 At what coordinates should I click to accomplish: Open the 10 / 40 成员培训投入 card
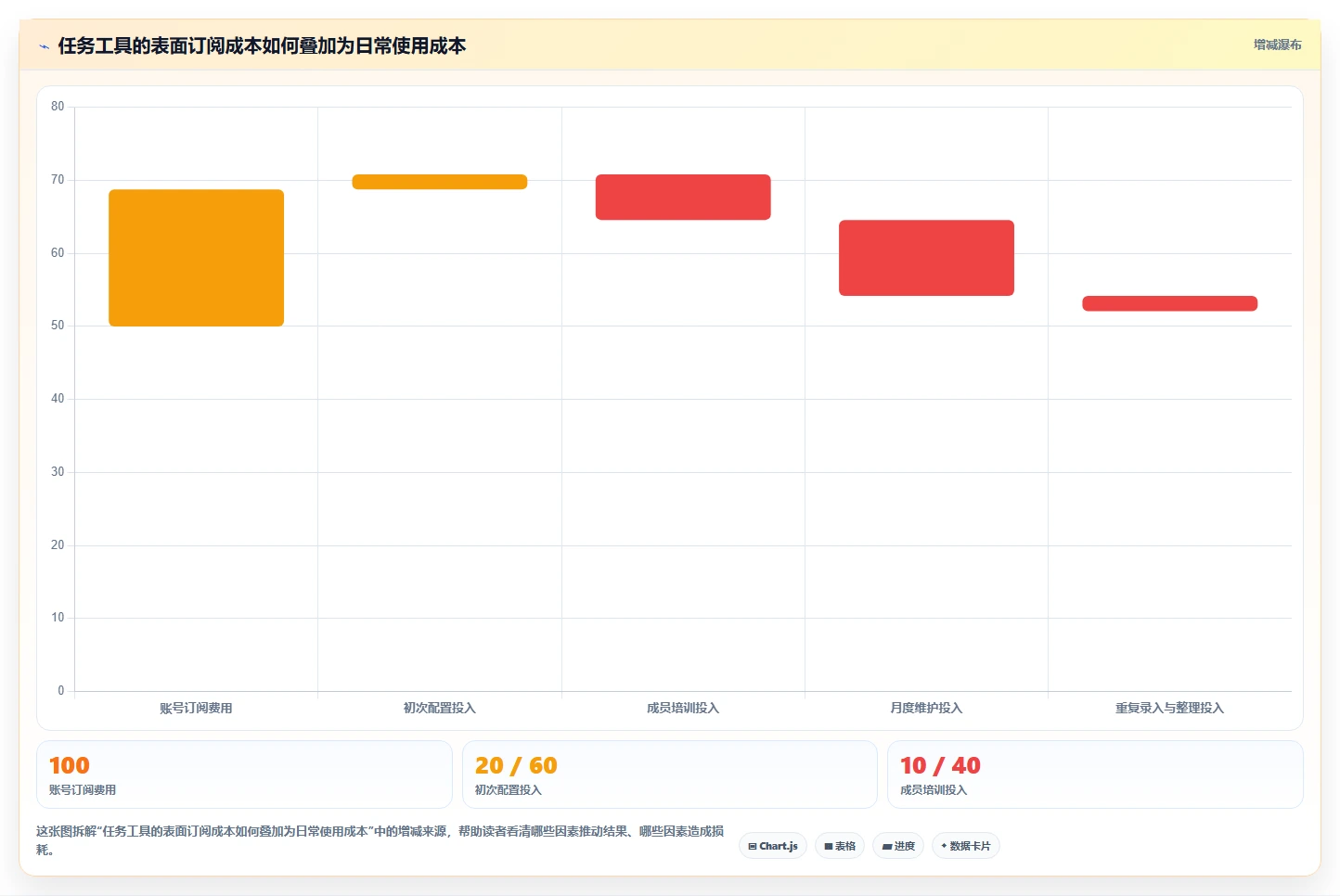1095,774
